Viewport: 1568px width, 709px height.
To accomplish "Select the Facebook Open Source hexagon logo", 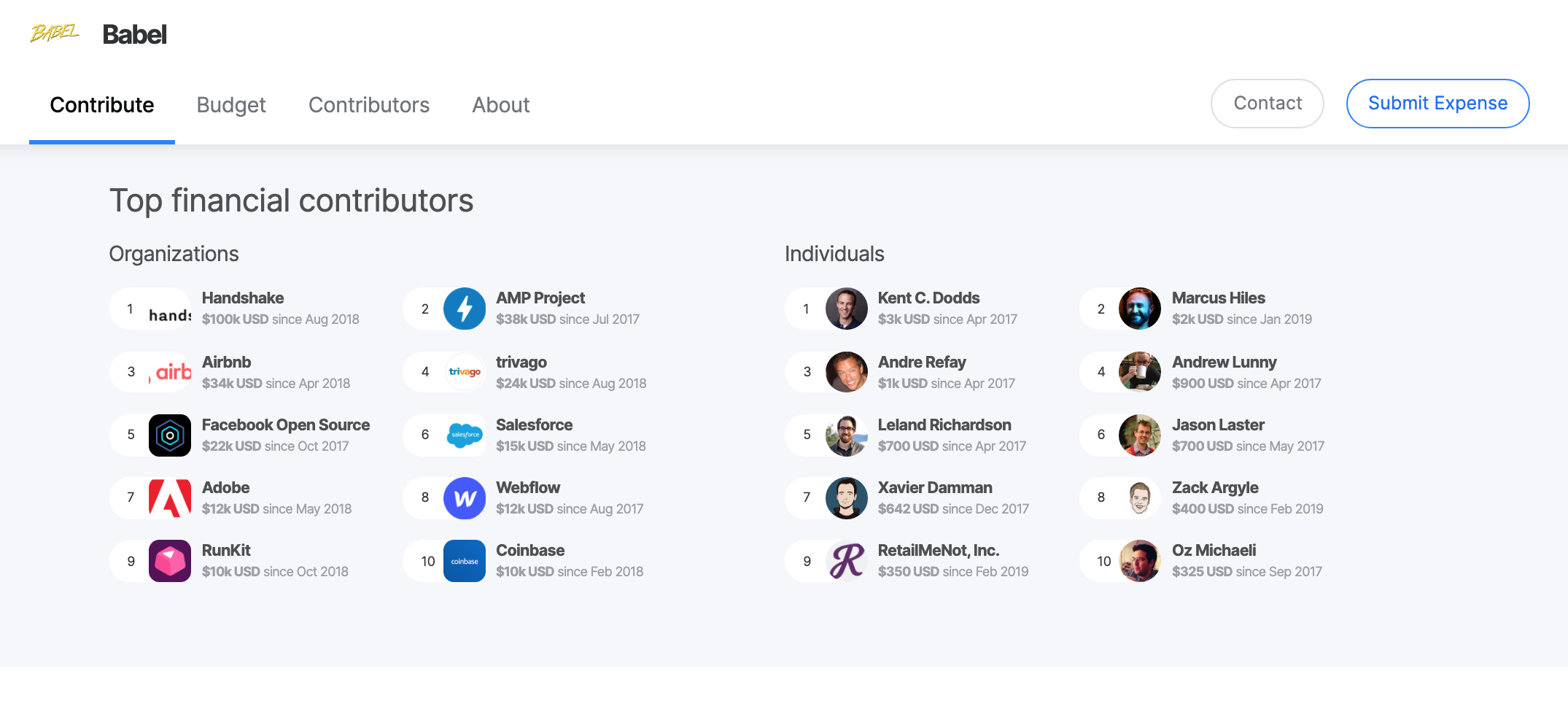I will pyautogui.click(x=170, y=435).
